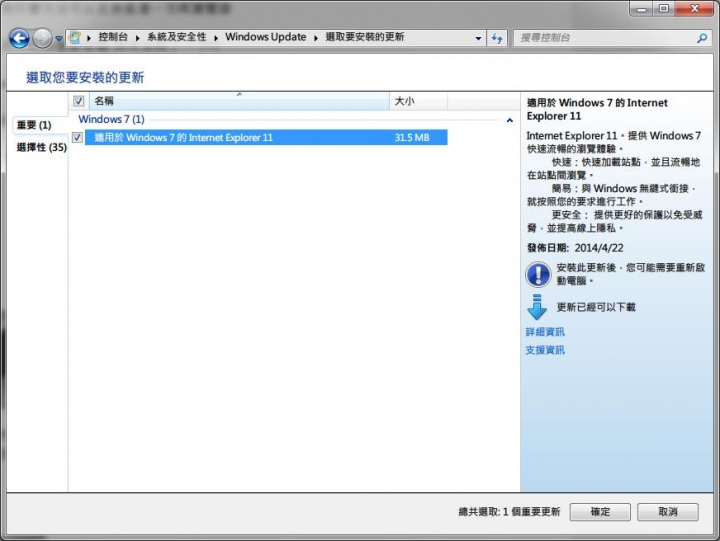Click 總共選取: 1 個重要更新 summary text
The width and height of the screenshot is (720, 541).
click(509, 512)
